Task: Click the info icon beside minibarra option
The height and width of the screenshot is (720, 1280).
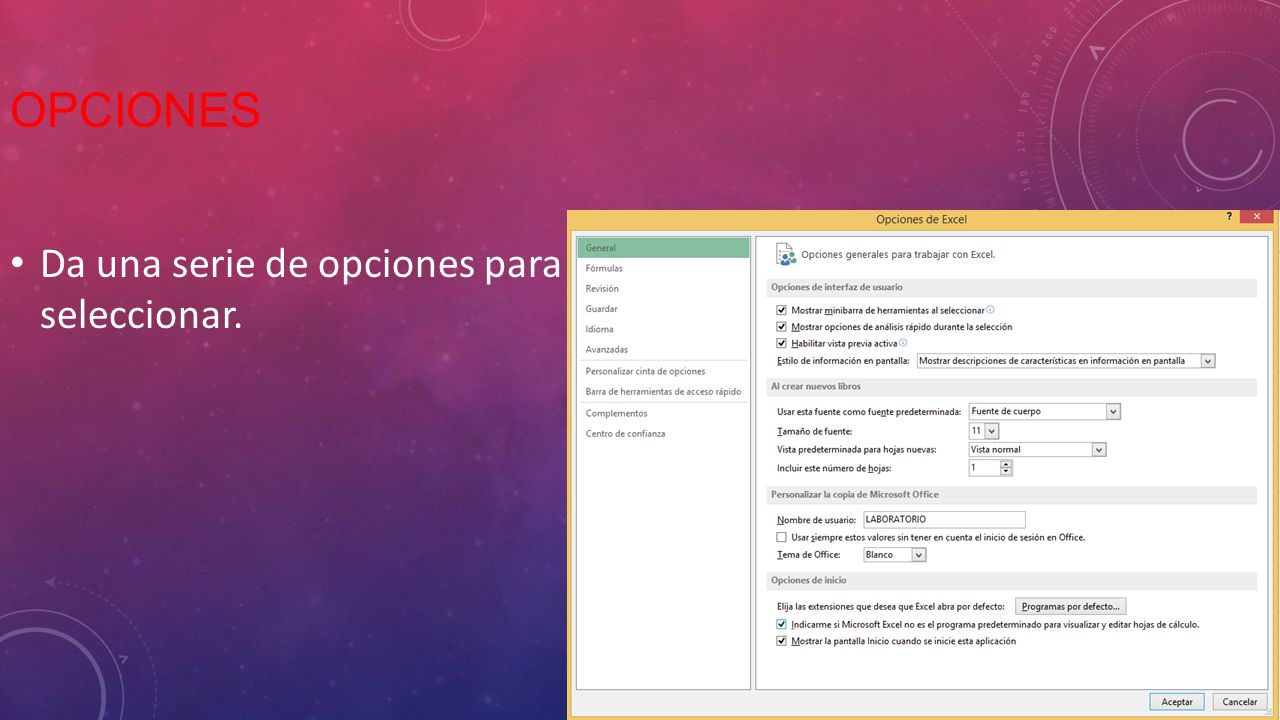Action: coord(991,310)
